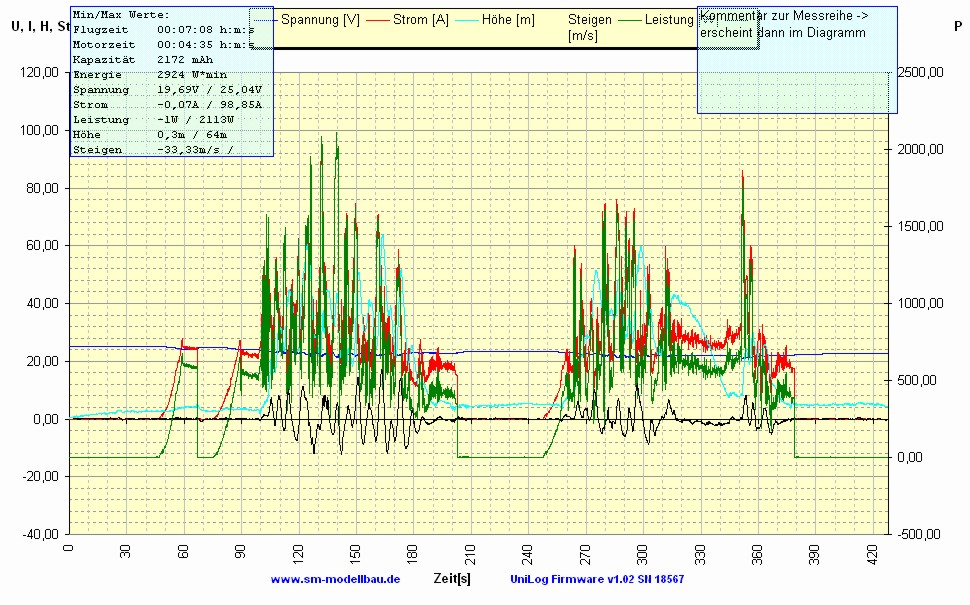Image resolution: width=970 pixels, height=605 pixels.
Task: Click the Kommentar zur Messreihe comment box
Action: tap(796, 60)
